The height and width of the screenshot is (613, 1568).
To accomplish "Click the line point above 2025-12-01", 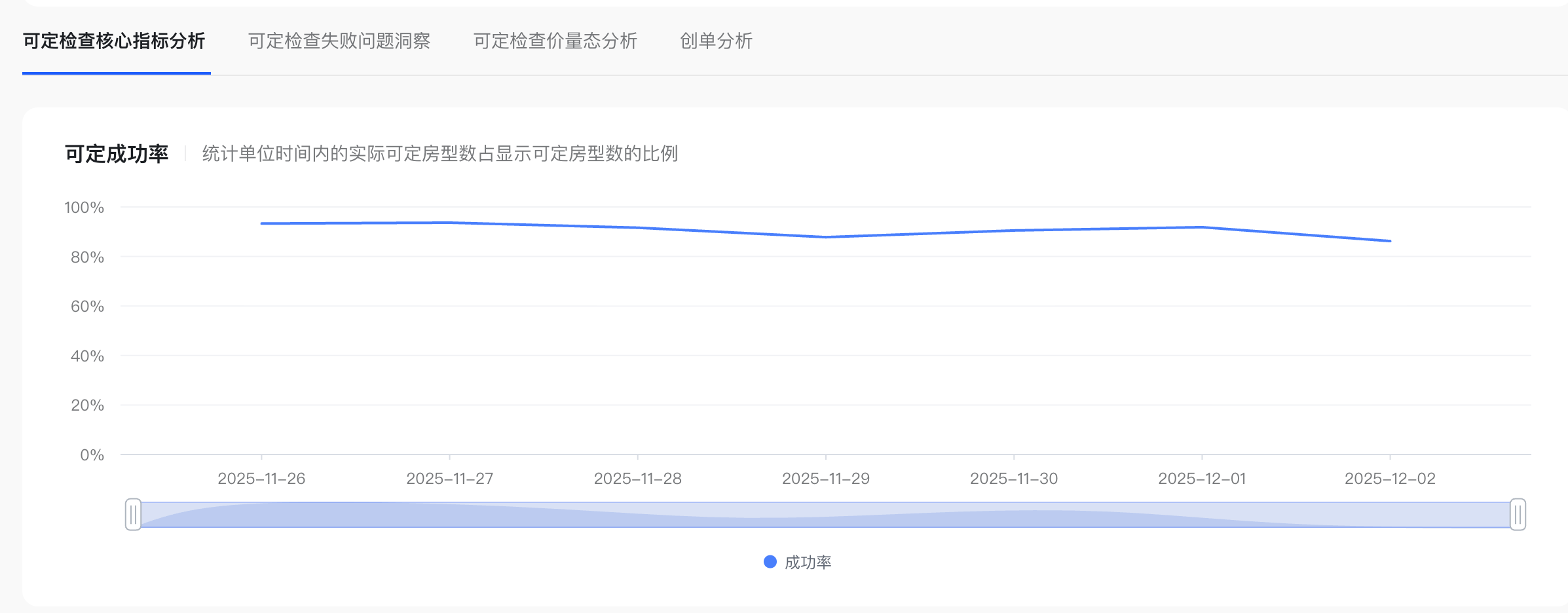I will pos(1202,227).
